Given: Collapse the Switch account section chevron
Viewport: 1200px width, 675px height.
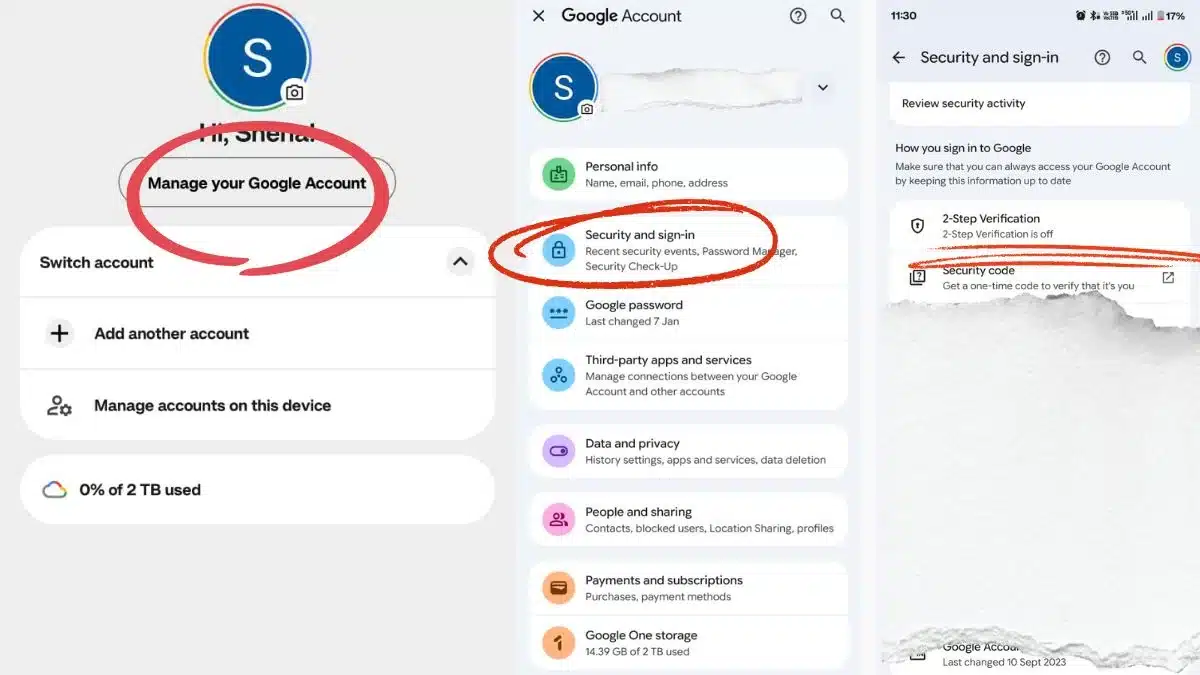Looking at the screenshot, I should tap(460, 262).
